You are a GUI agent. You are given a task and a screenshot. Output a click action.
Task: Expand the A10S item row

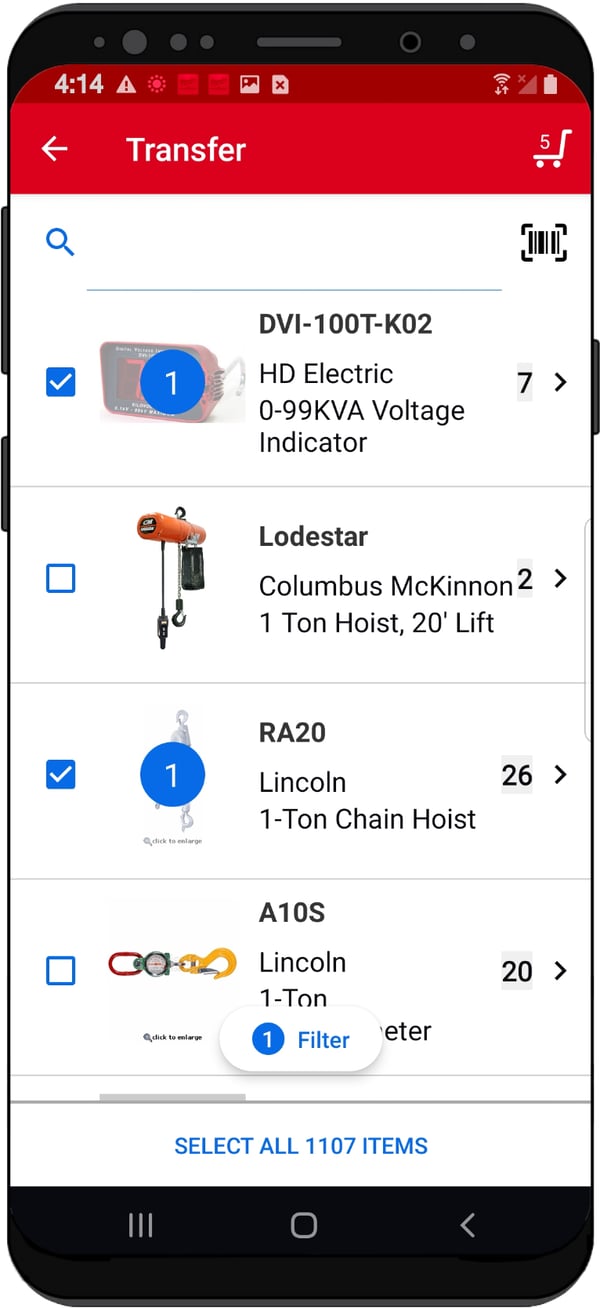coord(560,970)
